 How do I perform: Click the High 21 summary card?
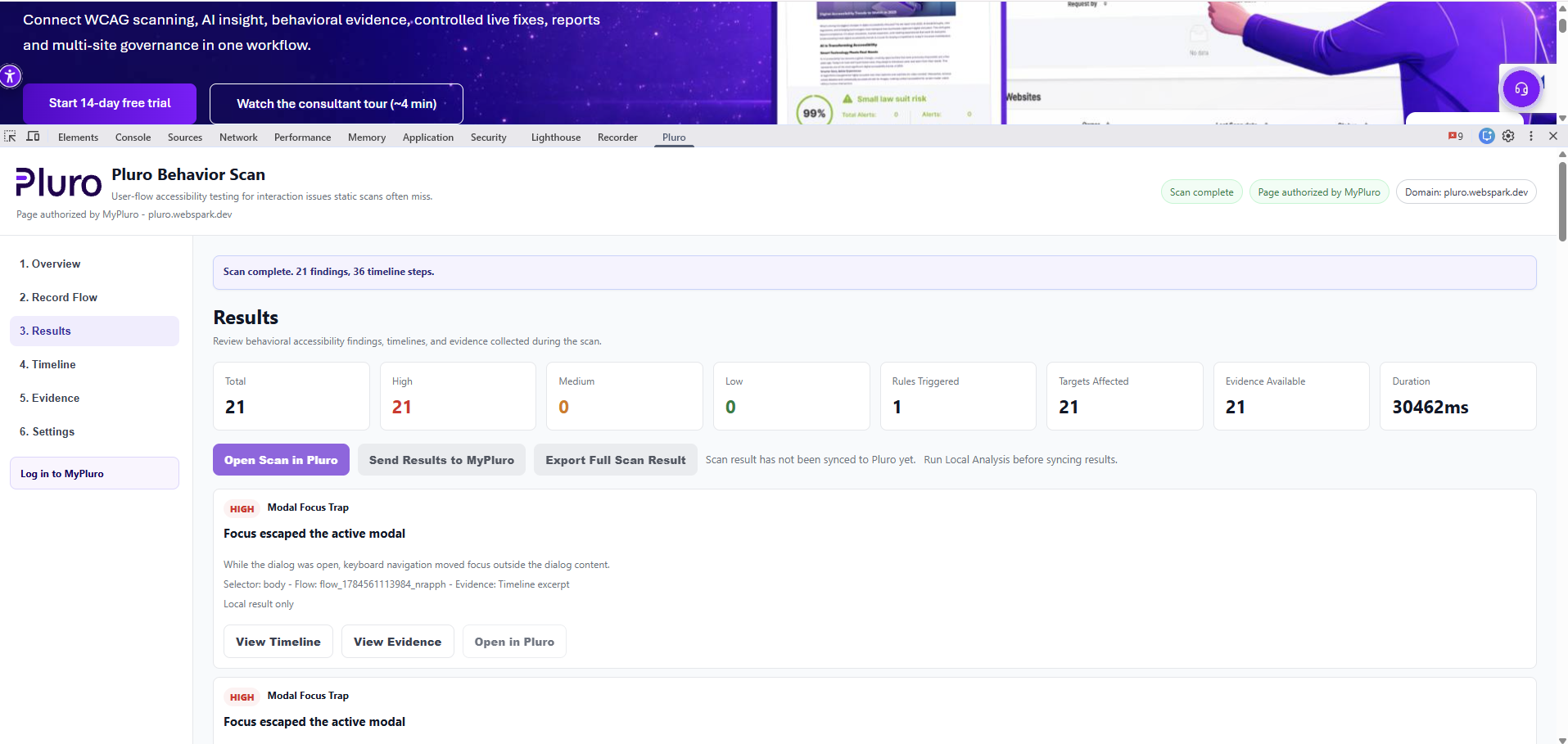click(458, 396)
